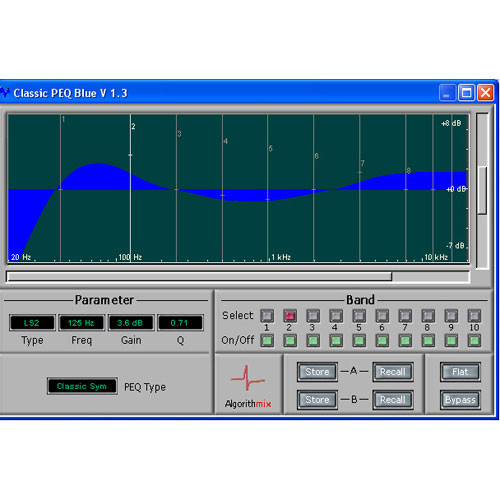This screenshot has width=500, height=500.
Task: Store current settings to preset A
Action: coord(317,372)
